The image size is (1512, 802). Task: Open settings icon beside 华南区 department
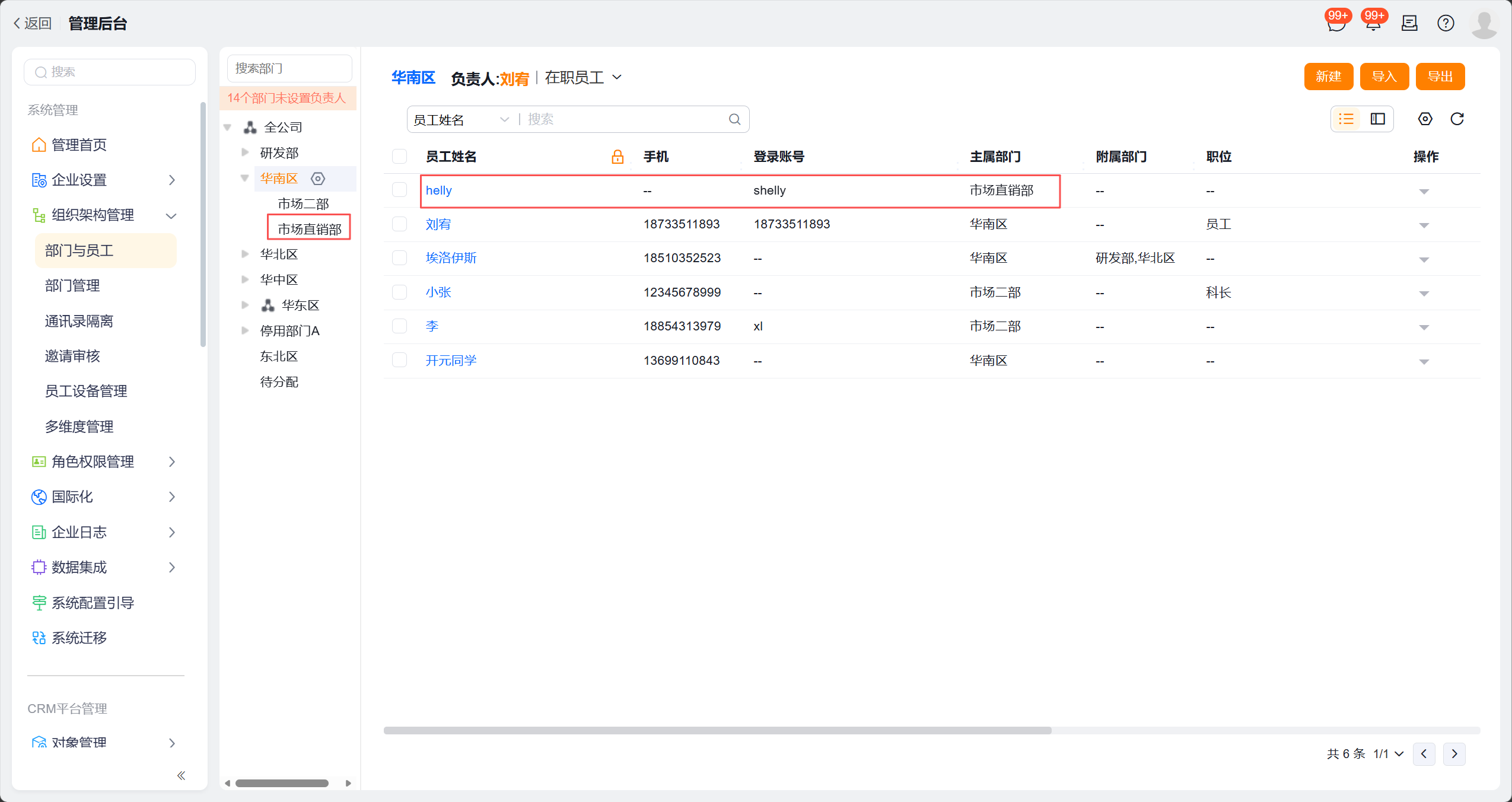318,179
